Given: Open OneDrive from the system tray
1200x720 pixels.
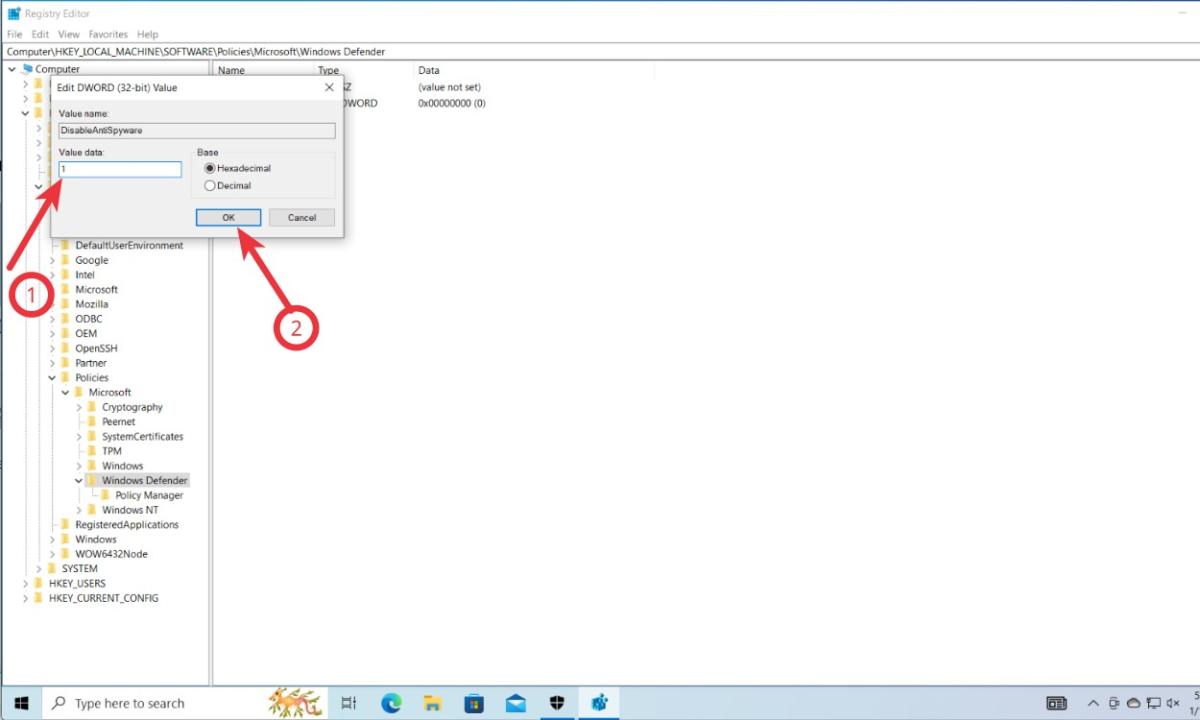Looking at the screenshot, I should click(1133, 702).
